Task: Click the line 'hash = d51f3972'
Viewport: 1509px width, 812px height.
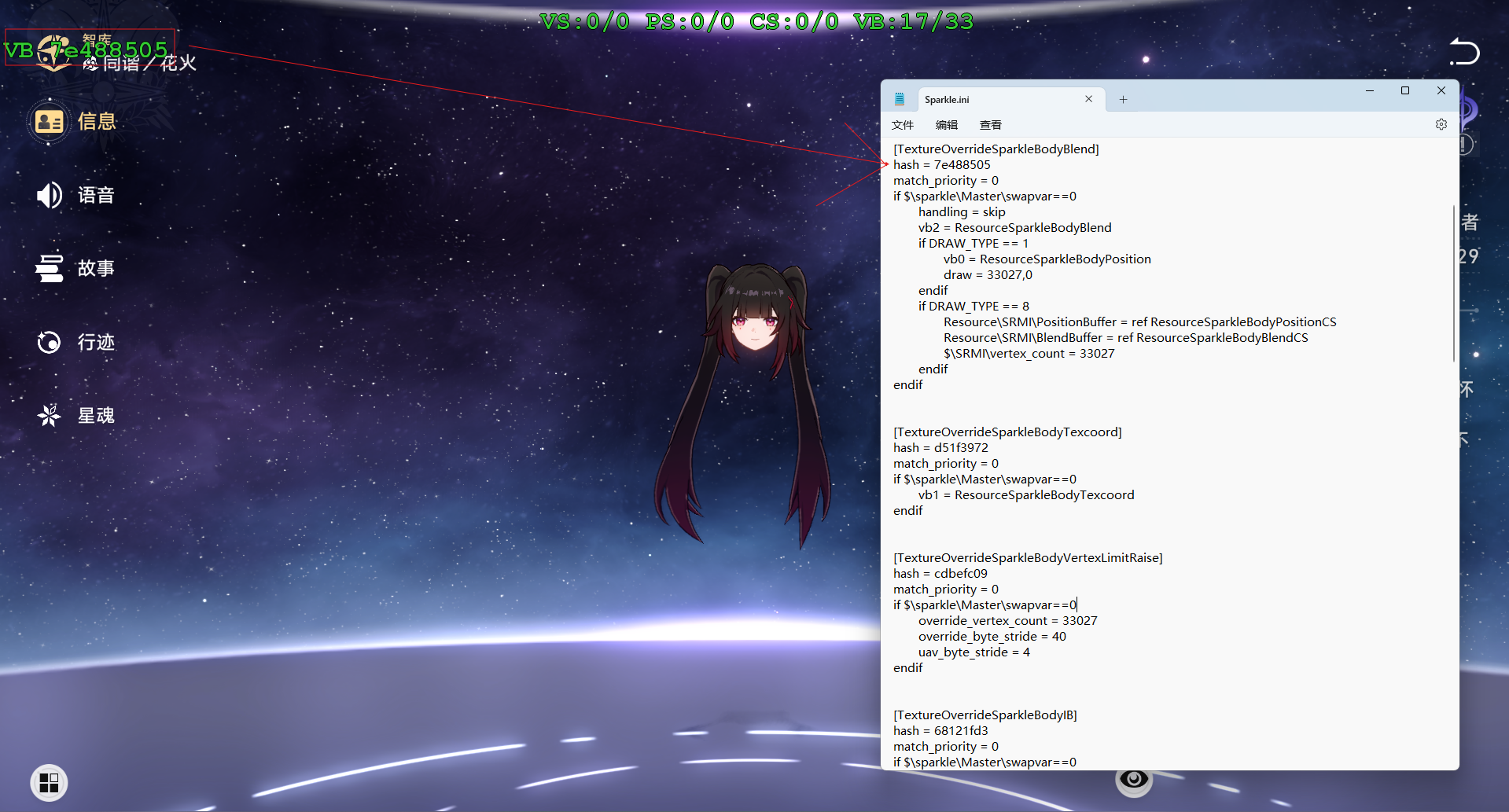Action: pos(940,448)
